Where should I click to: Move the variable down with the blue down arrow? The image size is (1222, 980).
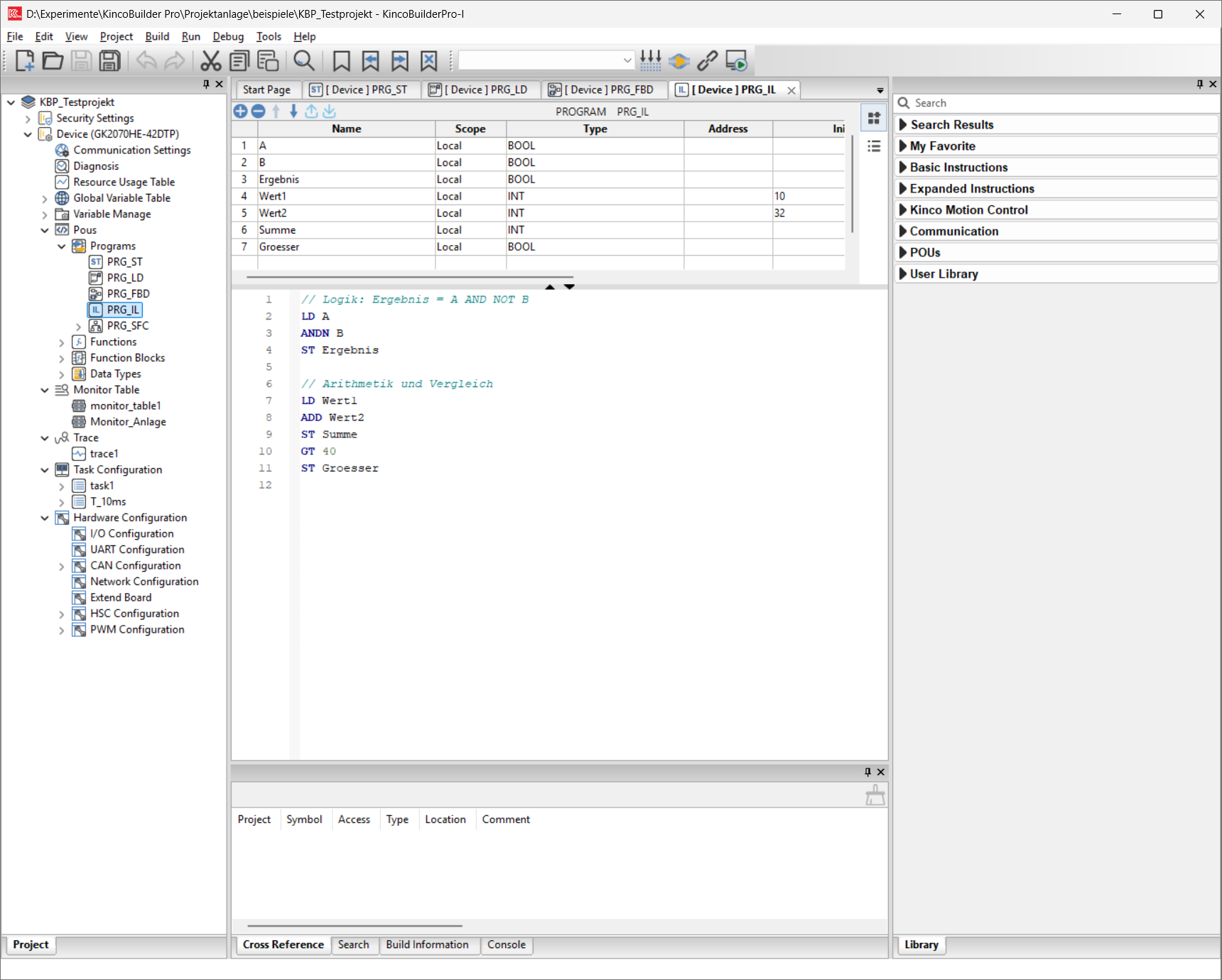pyautogui.click(x=293, y=111)
